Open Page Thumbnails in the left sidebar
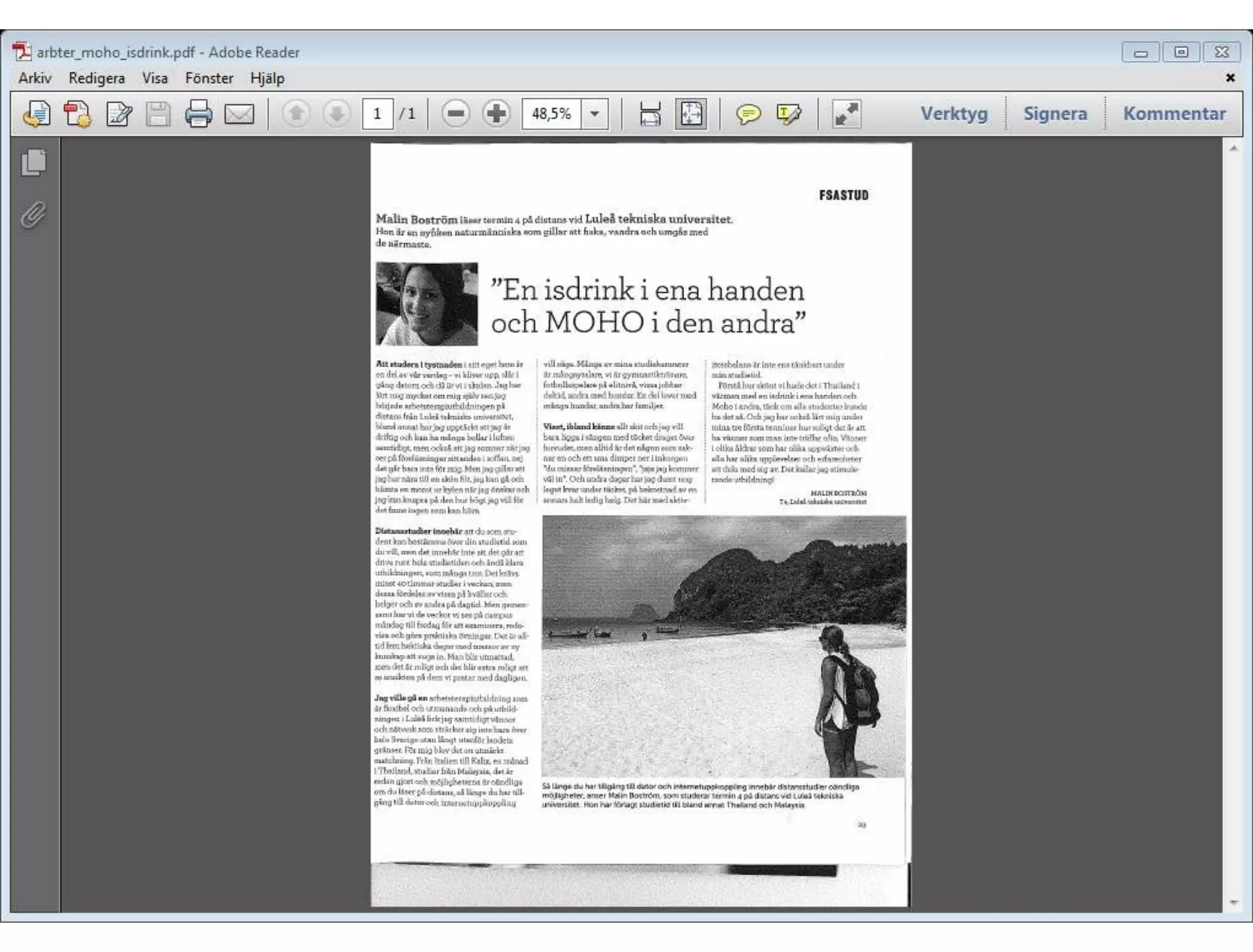1253x952 pixels. pyautogui.click(x=34, y=163)
